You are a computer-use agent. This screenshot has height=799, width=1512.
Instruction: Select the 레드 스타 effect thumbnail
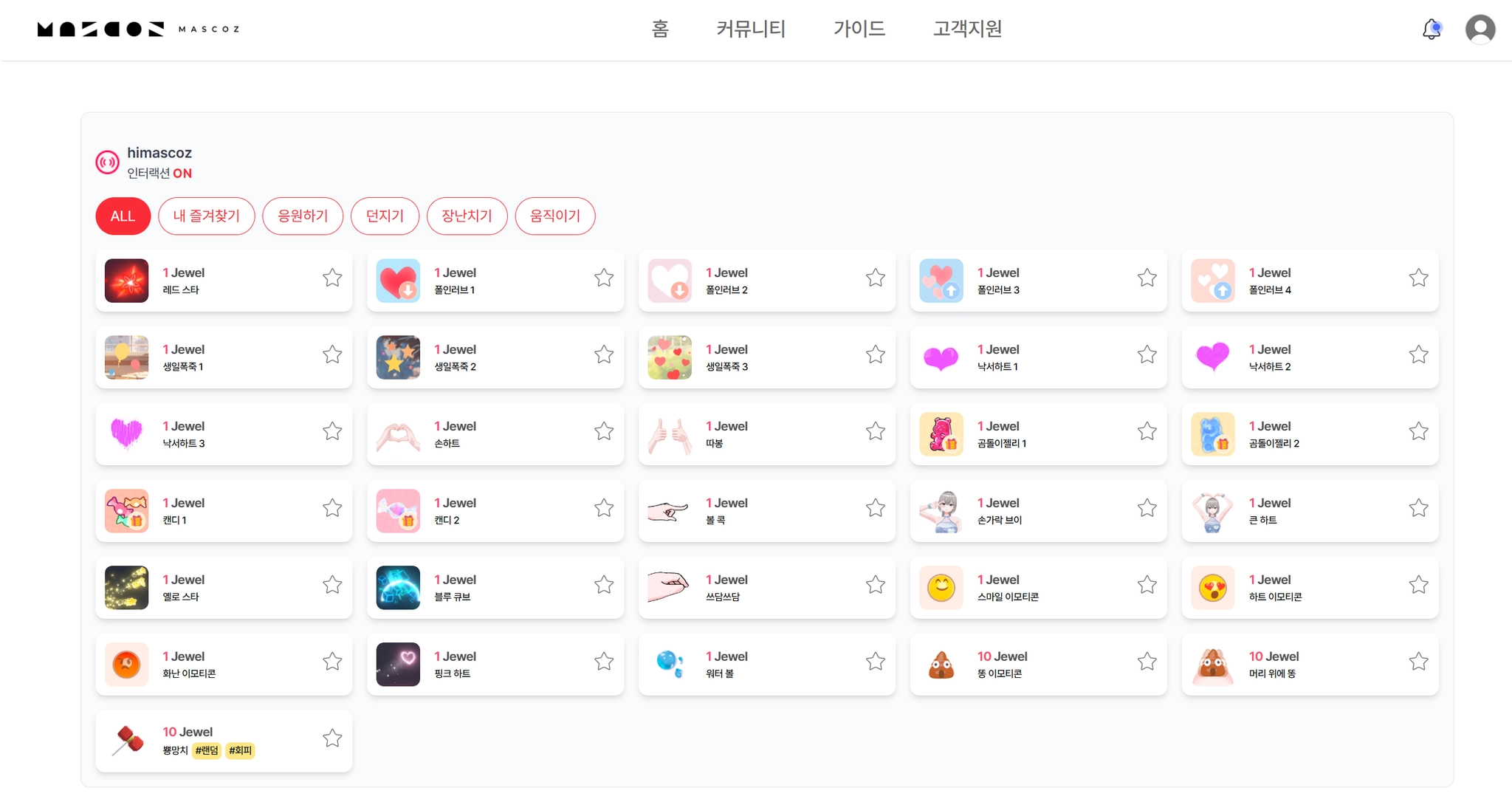[x=127, y=281]
